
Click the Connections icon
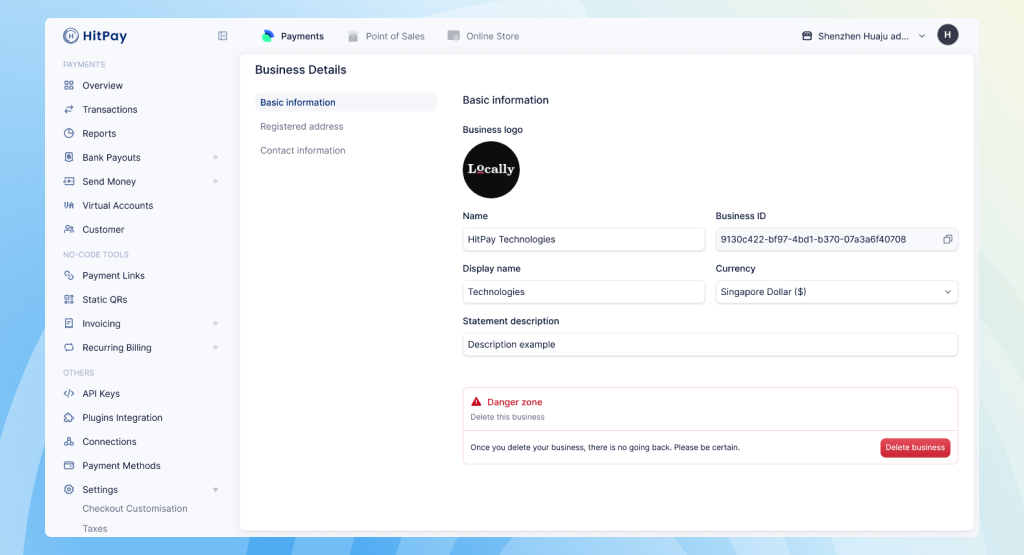tap(69, 441)
